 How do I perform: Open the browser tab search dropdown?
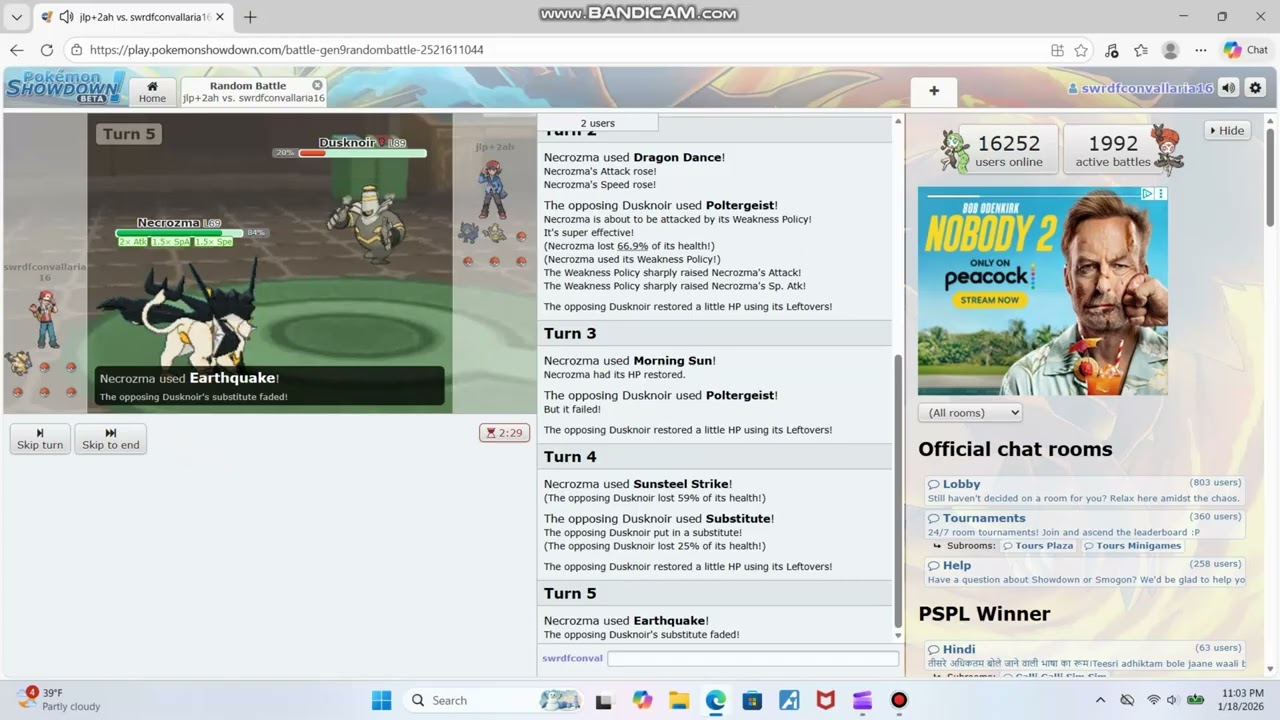pyautogui.click(x=15, y=17)
